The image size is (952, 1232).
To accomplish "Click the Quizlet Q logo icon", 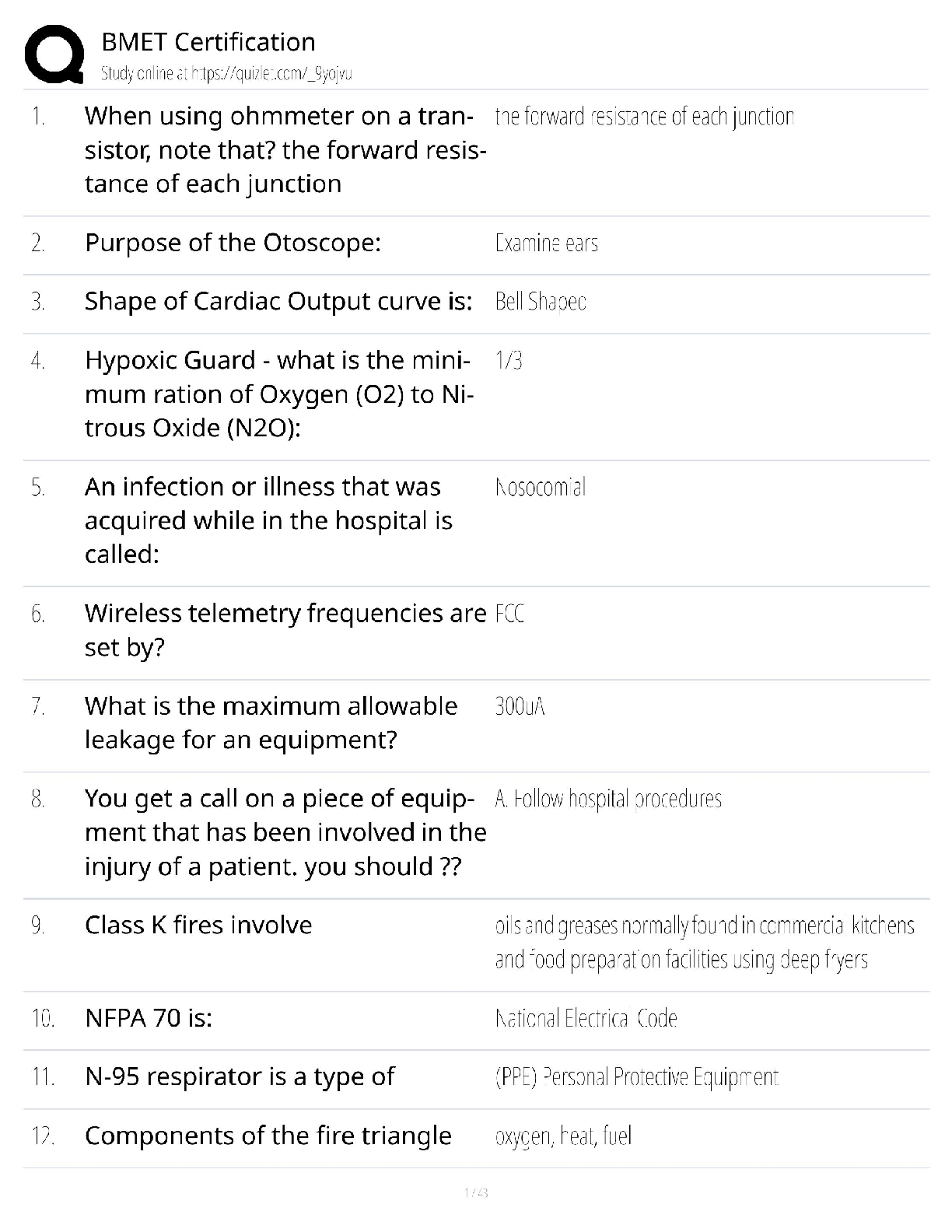I will point(54,54).
